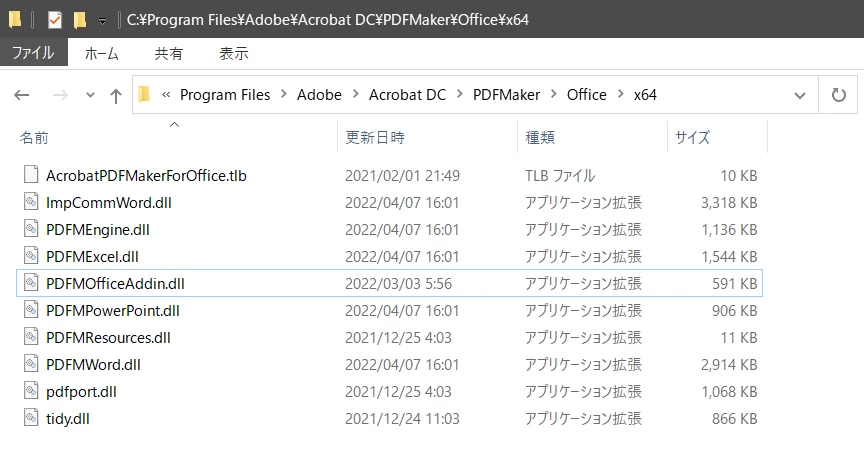
Task: Sort by 種類 column header
Action: (539, 138)
